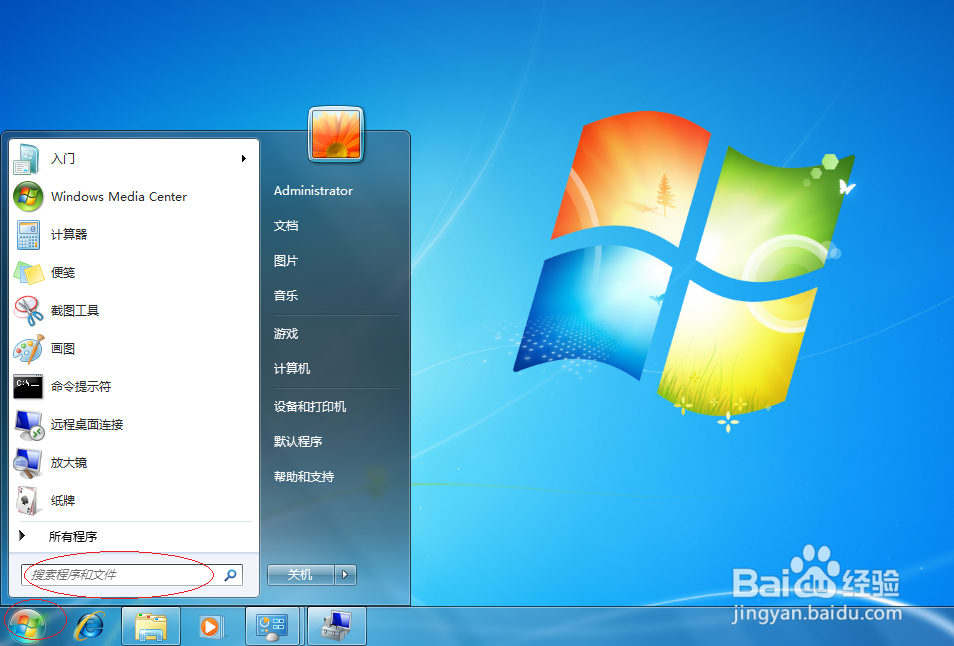Select the 远程桌面连接 text label
Image resolution: width=954 pixels, height=646 pixels.
point(87,425)
